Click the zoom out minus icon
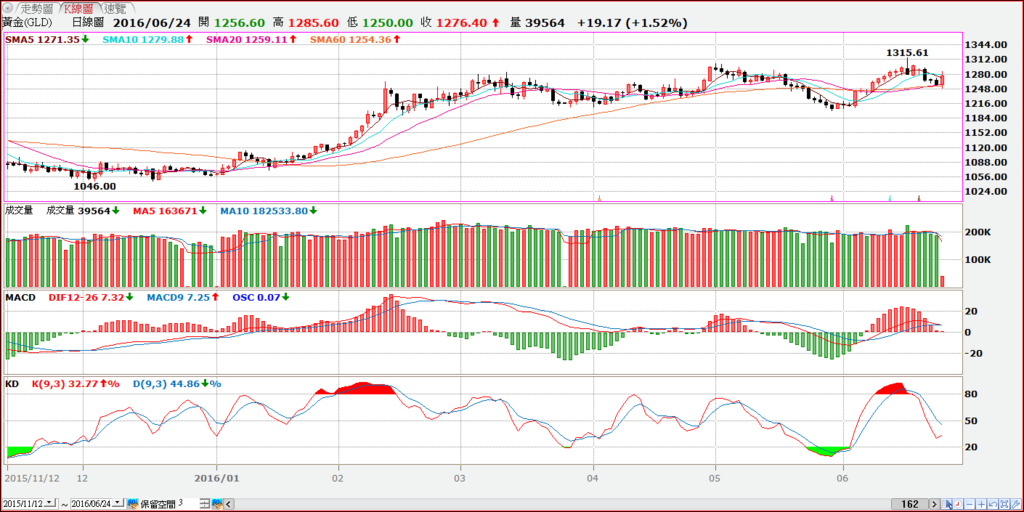 coord(970,504)
